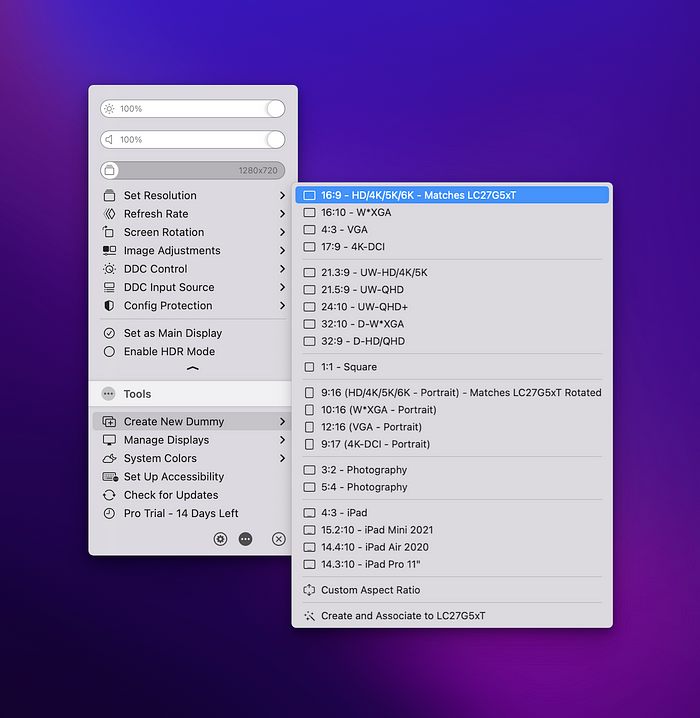700x718 pixels.
Task: Expand DDC Input Source submenu arrow
Action: coord(282,287)
